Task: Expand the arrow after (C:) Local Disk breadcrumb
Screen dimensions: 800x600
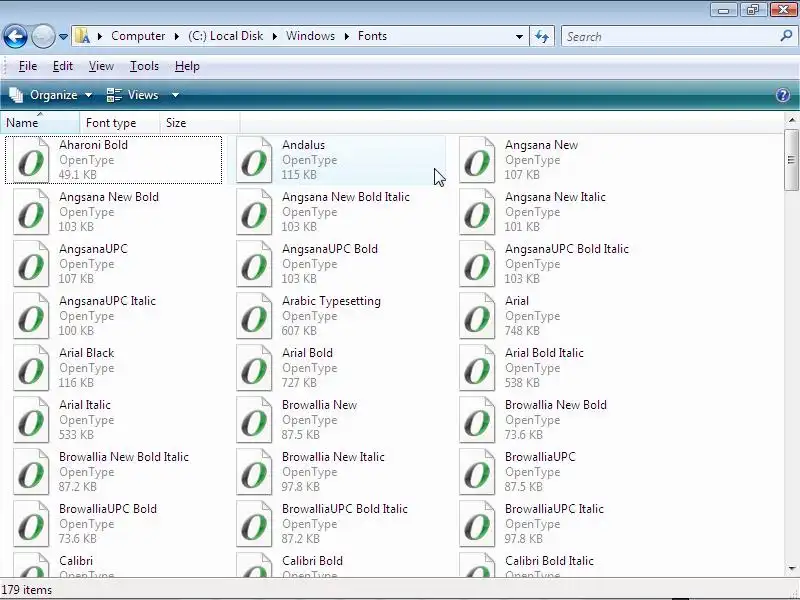Action: click(x=274, y=36)
